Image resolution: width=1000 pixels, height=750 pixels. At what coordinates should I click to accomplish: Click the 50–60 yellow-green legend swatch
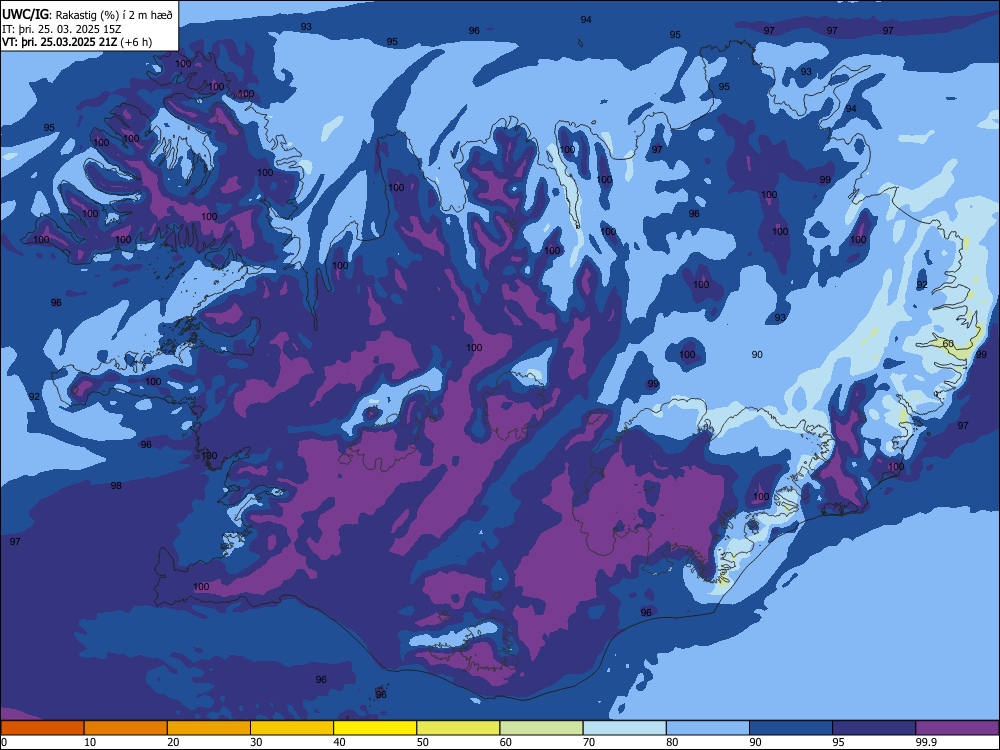click(458, 728)
